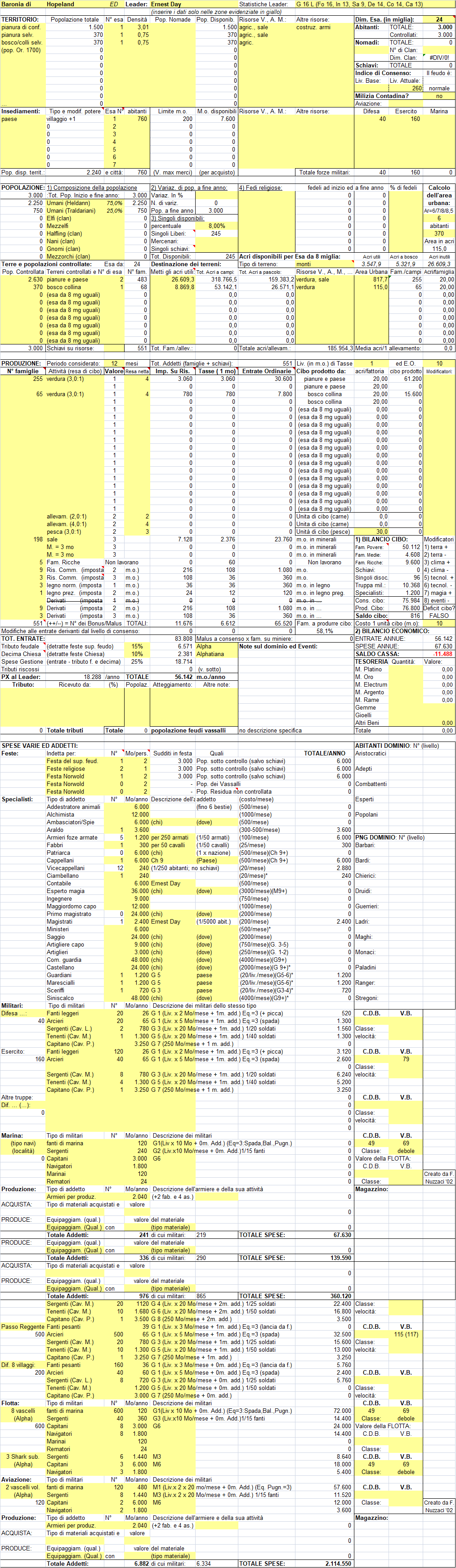Viewport: 456px width, 1568px height.
Task: Select the 'normale' consenso status cell
Action: 438,88
